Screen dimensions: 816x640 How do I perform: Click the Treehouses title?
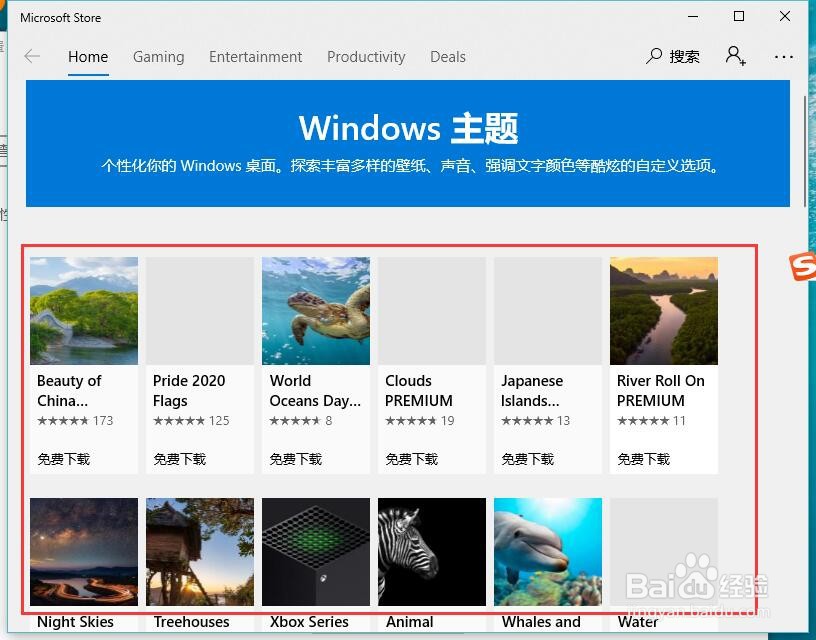[192, 622]
